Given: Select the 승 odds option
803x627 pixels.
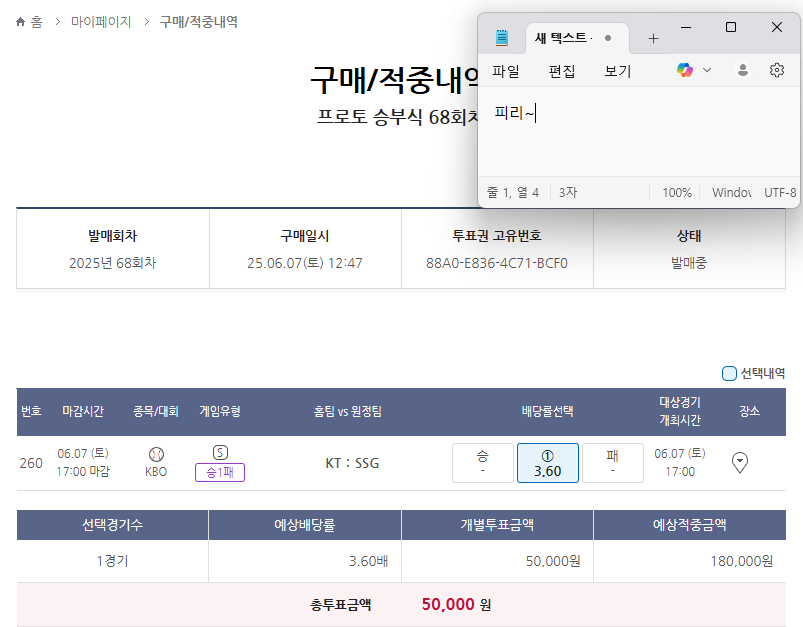Looking at the screenshot, I should (x=483, y=462).
